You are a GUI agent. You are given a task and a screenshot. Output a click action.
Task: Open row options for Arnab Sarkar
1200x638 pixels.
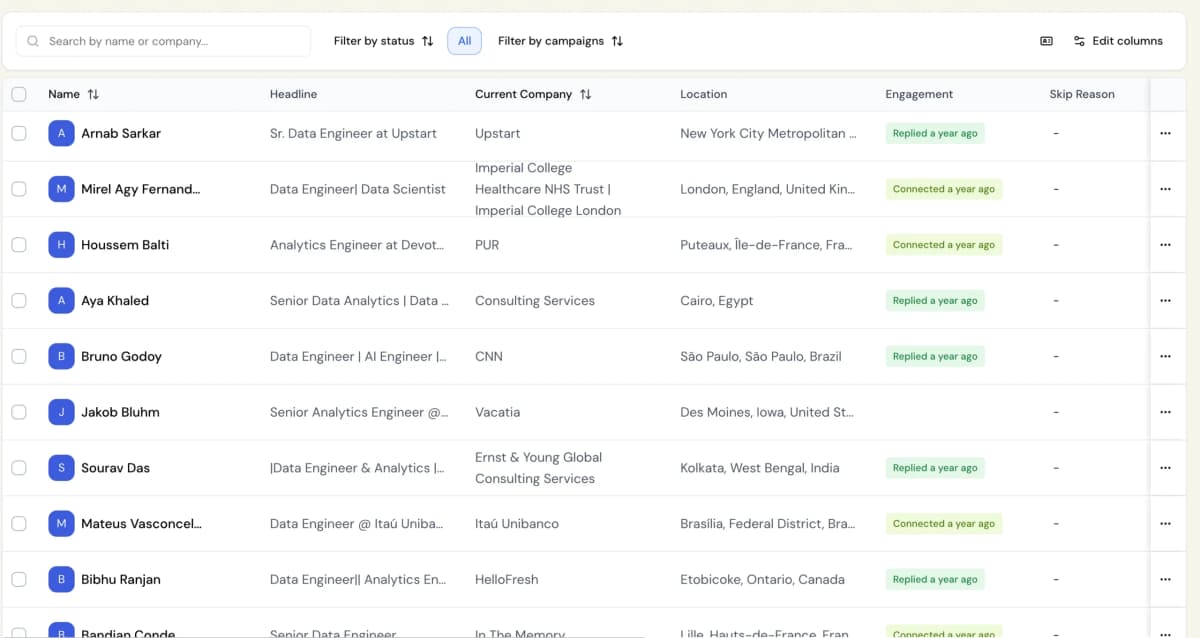point(1165,133)
